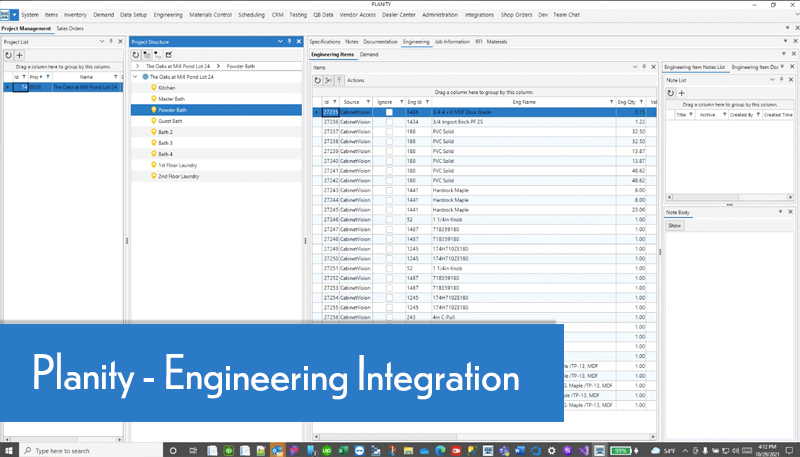Filter the Source column in Items grid
This screenshot has width=800, height=457.
pos(368,102)
